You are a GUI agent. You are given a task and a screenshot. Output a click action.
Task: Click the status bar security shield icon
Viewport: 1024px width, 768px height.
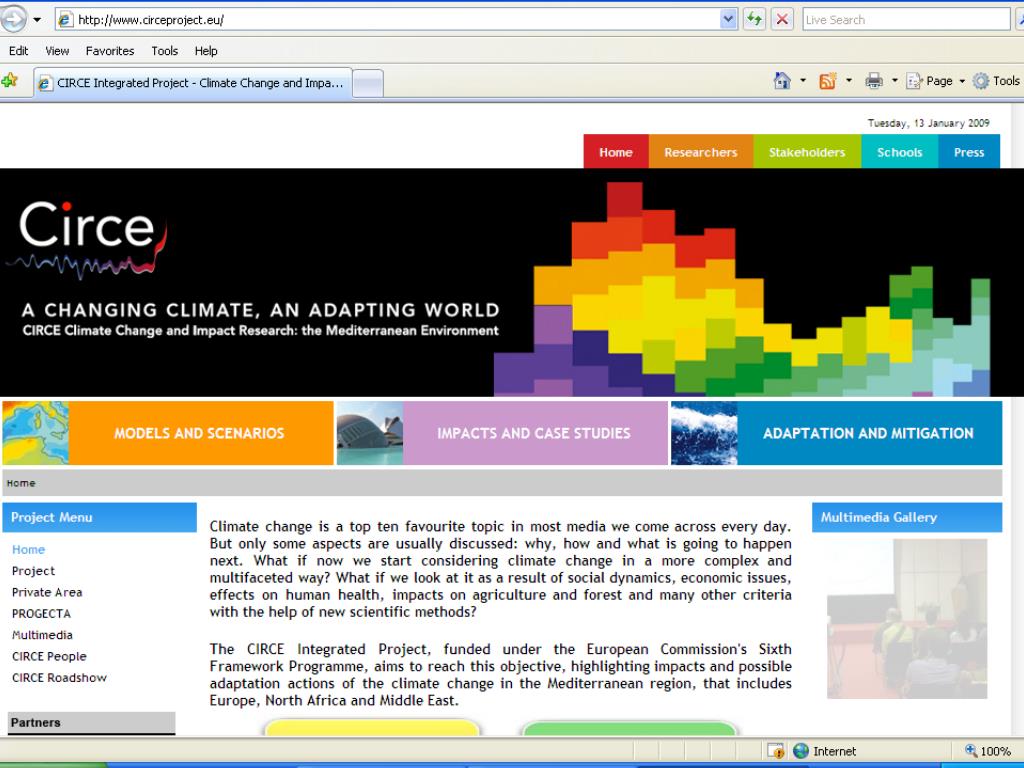coord(776,751)
